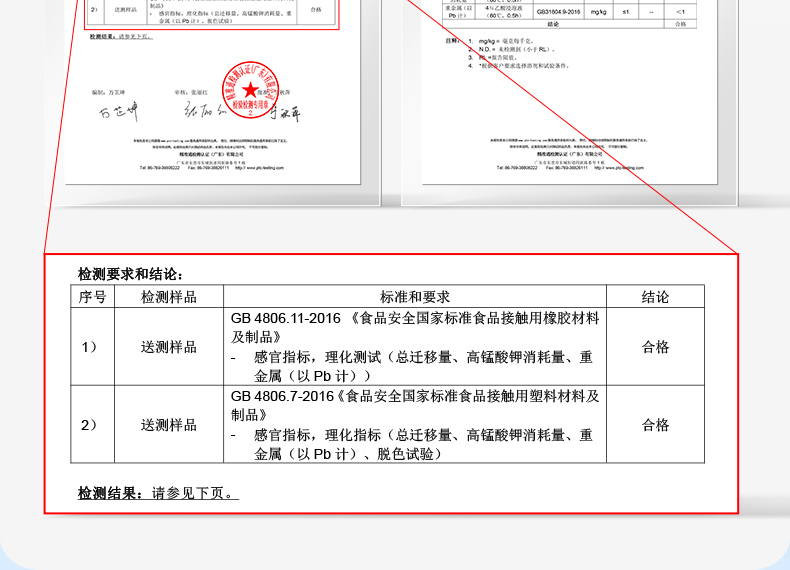Click '合格' conclusion for row 2 in enlarged table
790x570 pixels.
pos(655,425)
